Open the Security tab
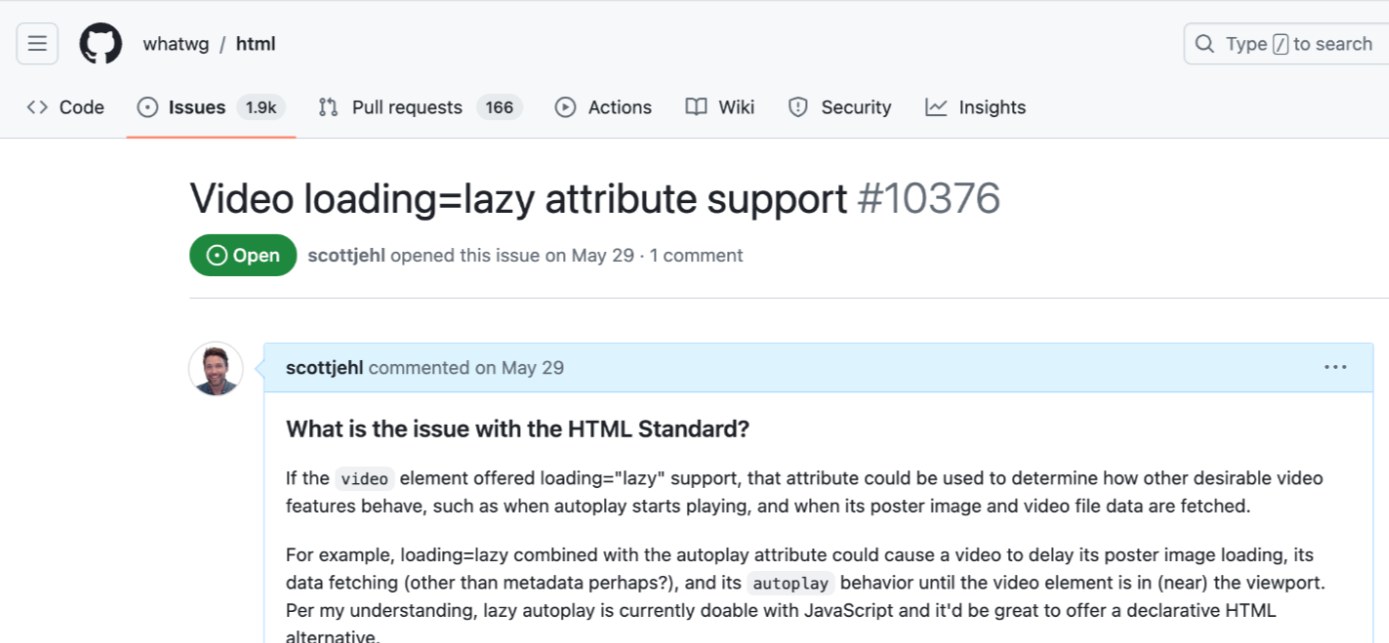 click(840, 107)
